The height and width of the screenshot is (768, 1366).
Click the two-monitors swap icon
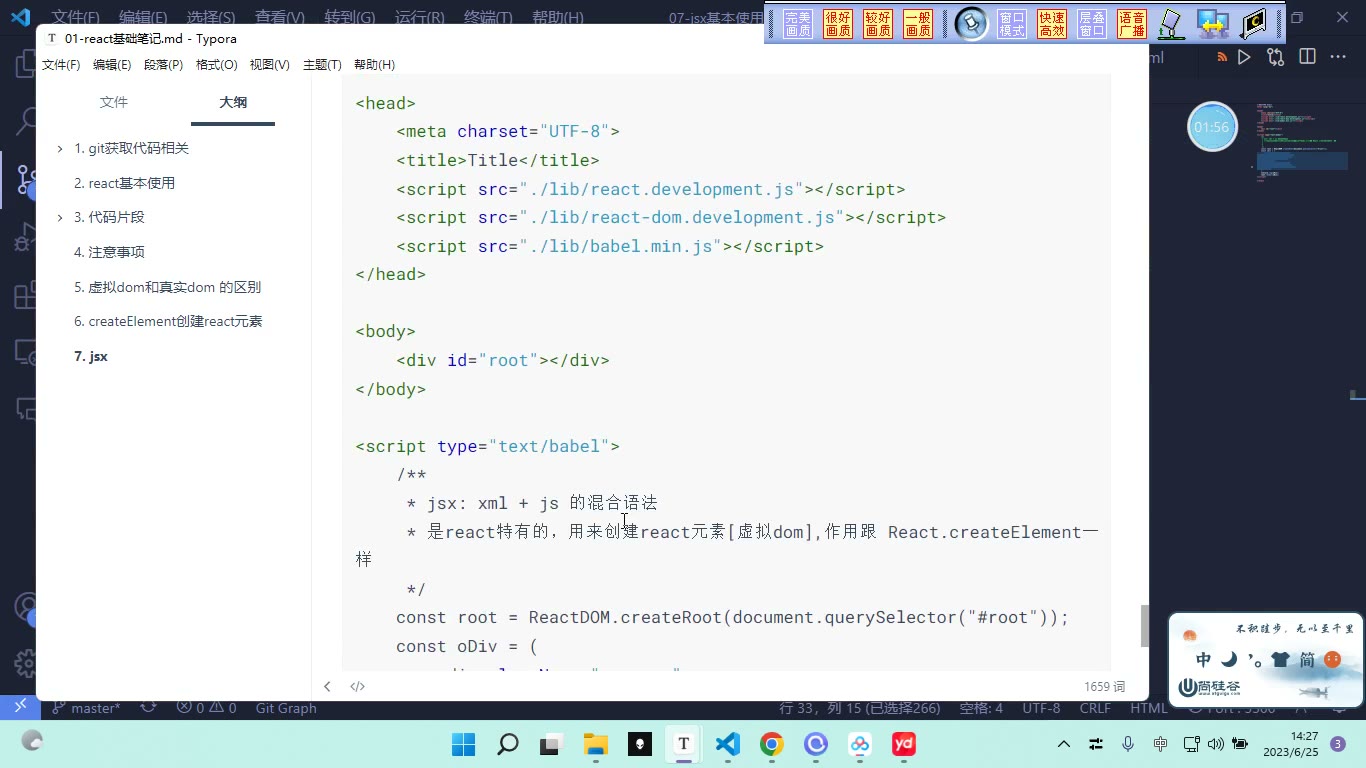point(1213,24)
